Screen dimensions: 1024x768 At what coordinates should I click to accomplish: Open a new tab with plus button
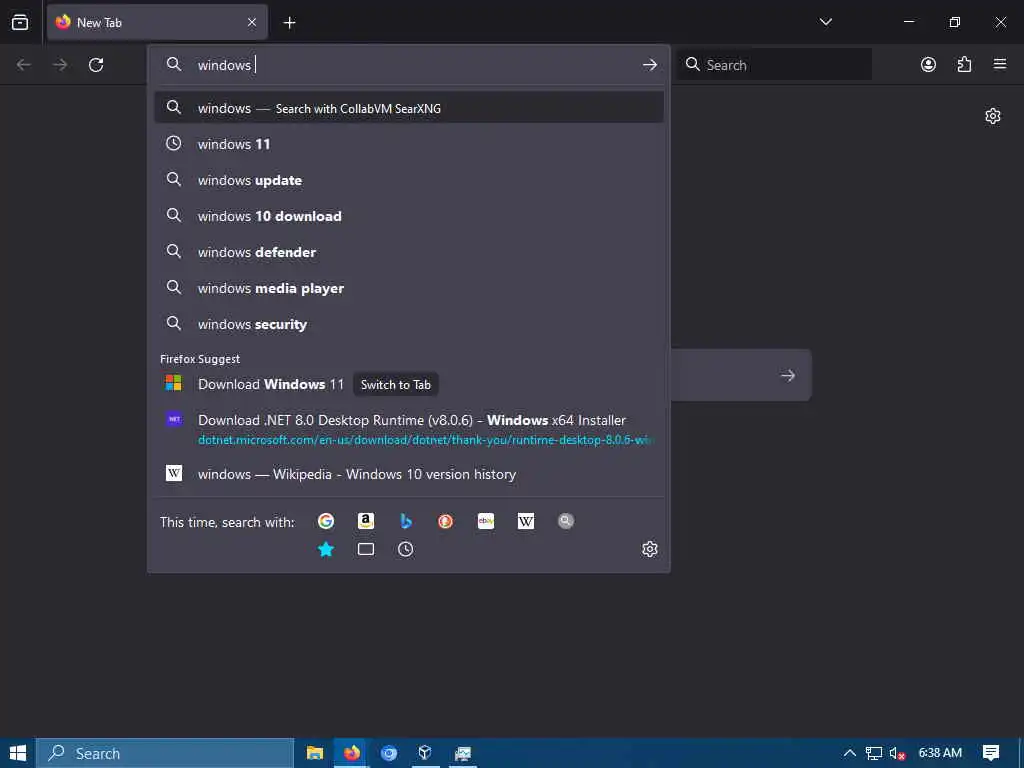[x=289, y=23]
